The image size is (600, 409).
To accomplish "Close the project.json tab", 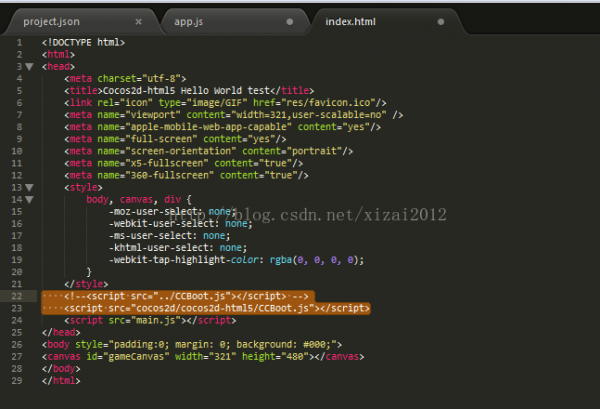I will click(139, 22).
